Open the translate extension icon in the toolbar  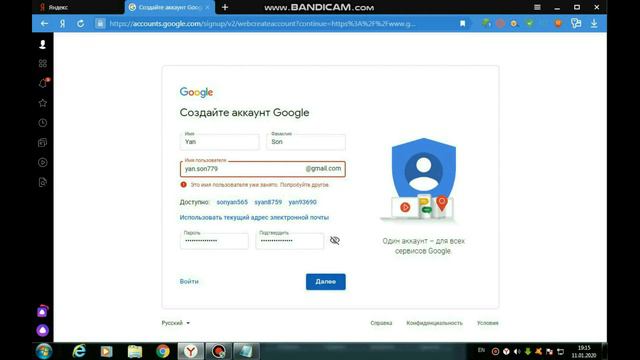coord(576,23)
